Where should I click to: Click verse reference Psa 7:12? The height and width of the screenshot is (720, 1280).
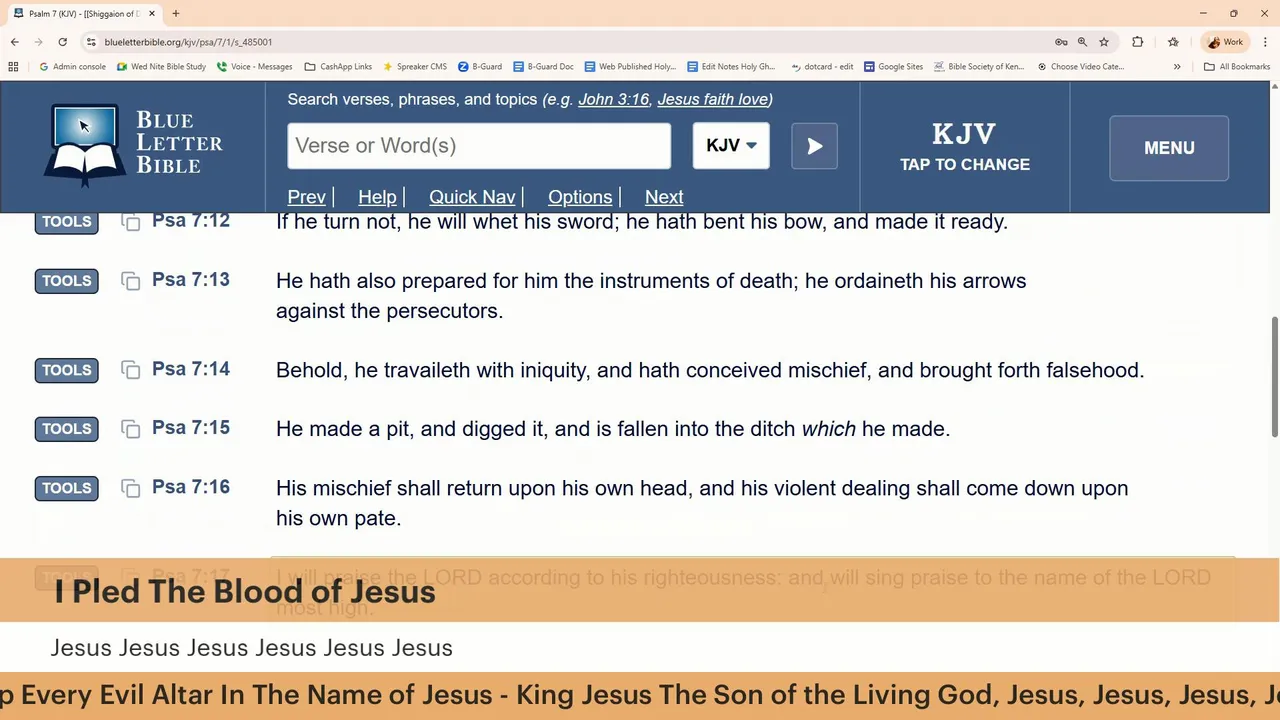click(191, 221)
